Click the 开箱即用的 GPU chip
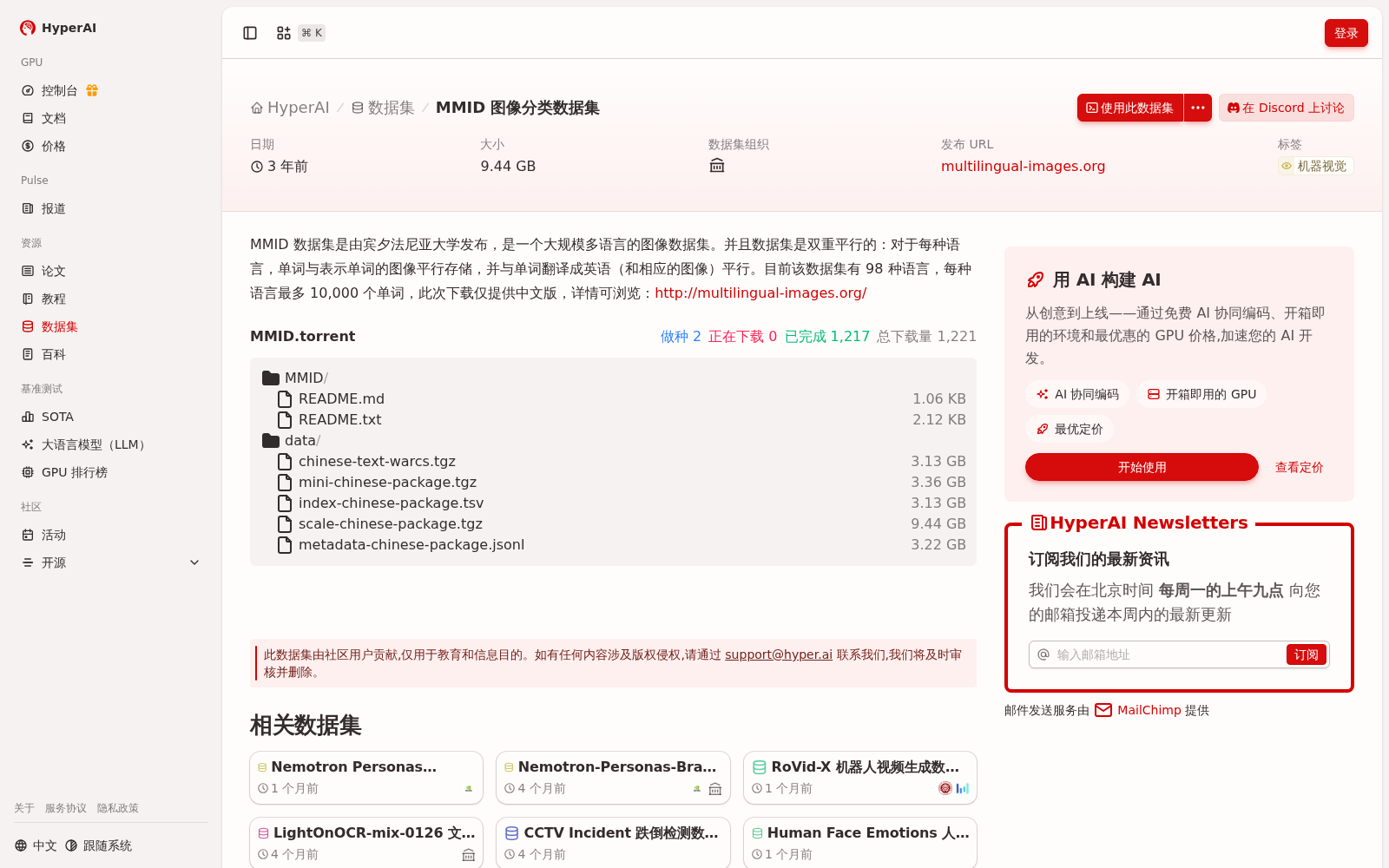The image size is (1389, 868). point(1201,394)
